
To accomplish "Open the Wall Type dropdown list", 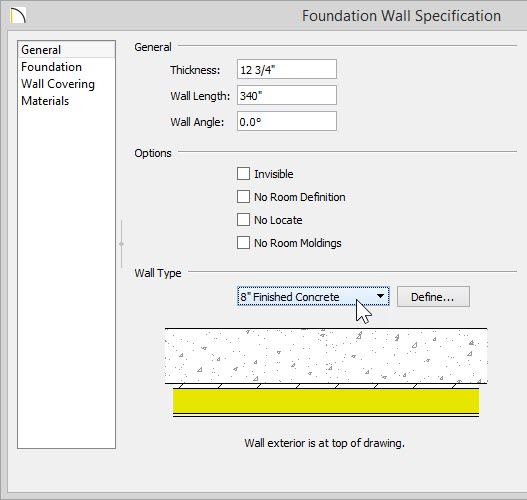I will [x=313, y=296].
